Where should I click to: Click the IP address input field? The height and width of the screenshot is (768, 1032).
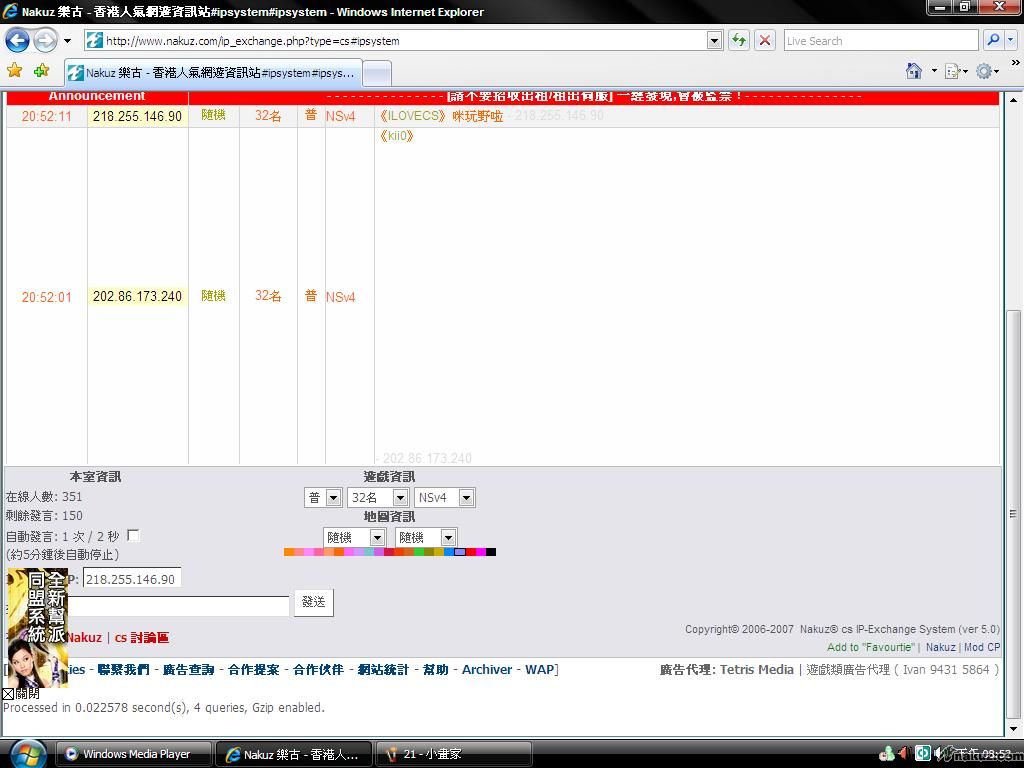pyautogui.click(x=132, y=579)
